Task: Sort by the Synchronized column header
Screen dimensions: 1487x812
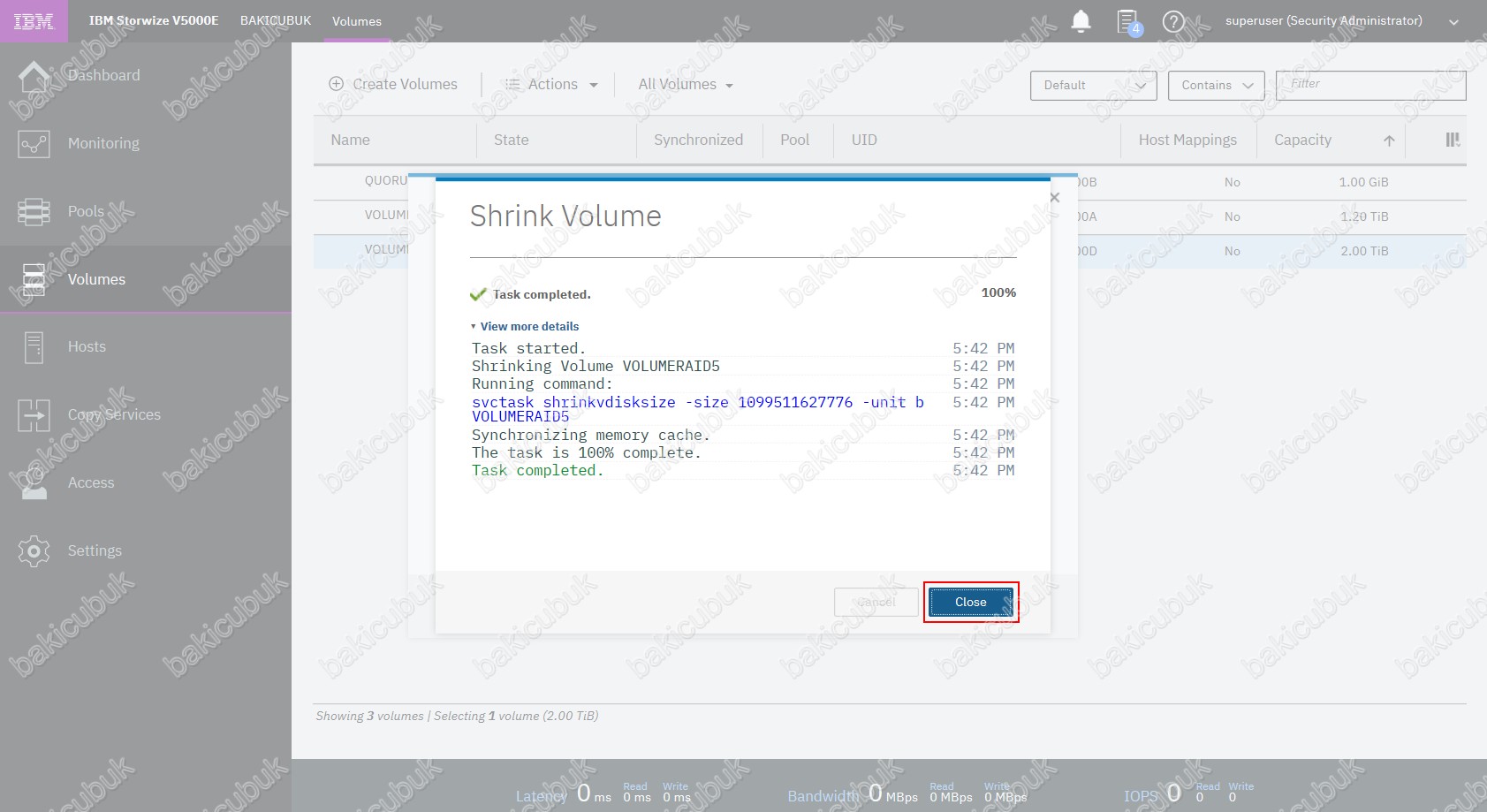Action: 698,140
